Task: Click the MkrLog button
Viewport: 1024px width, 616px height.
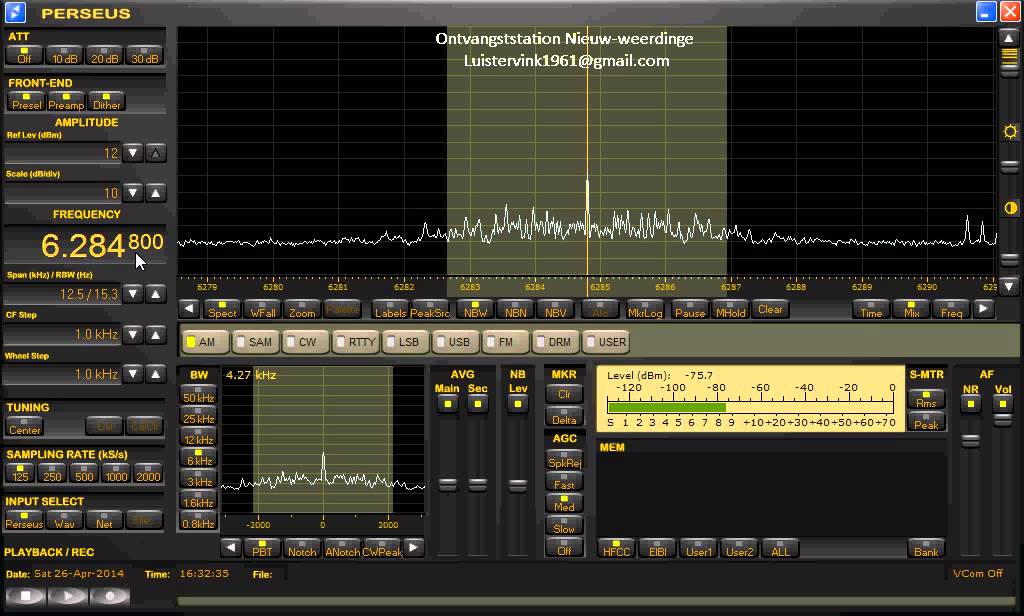Action: tap(645, 309)
